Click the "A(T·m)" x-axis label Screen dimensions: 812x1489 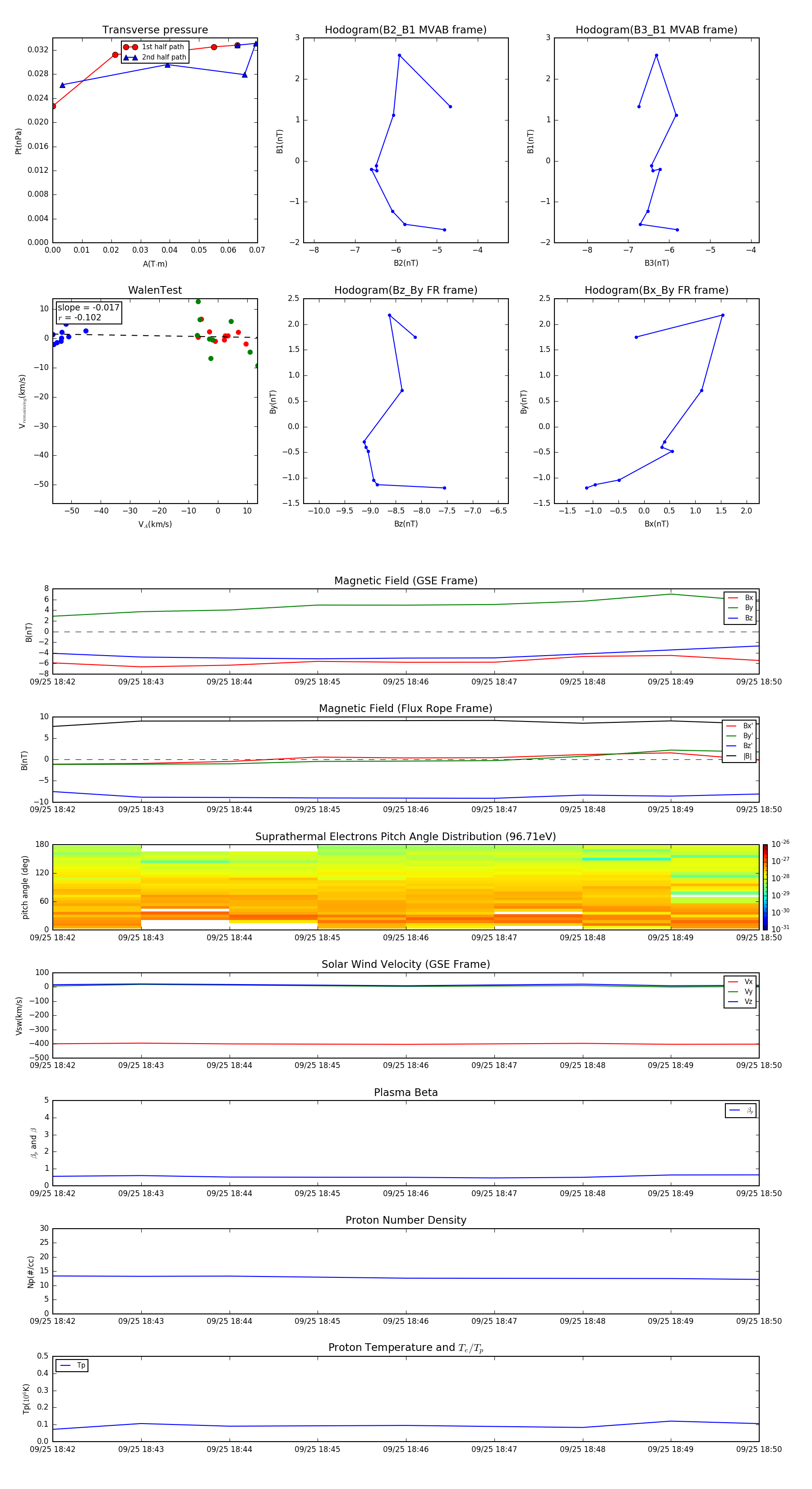tap(155, 264)
